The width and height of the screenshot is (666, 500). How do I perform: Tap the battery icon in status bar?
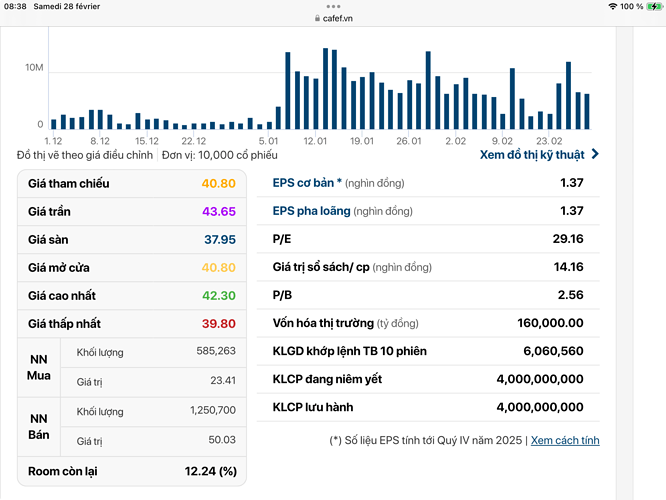coord(654,6)
